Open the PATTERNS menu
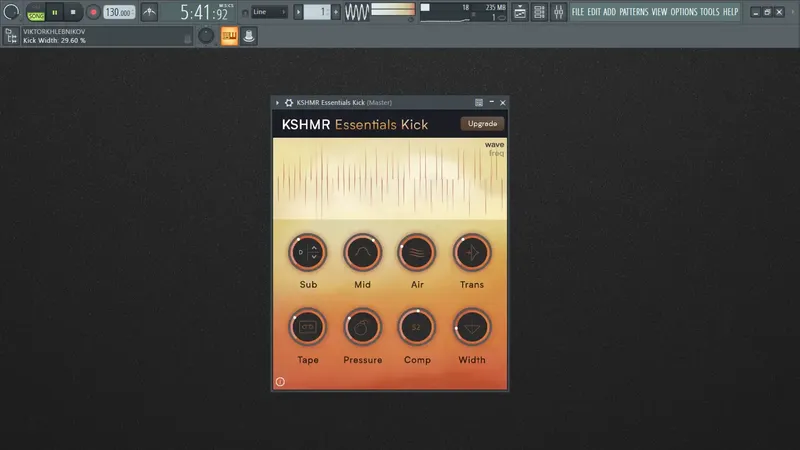 tap(634, 11)
